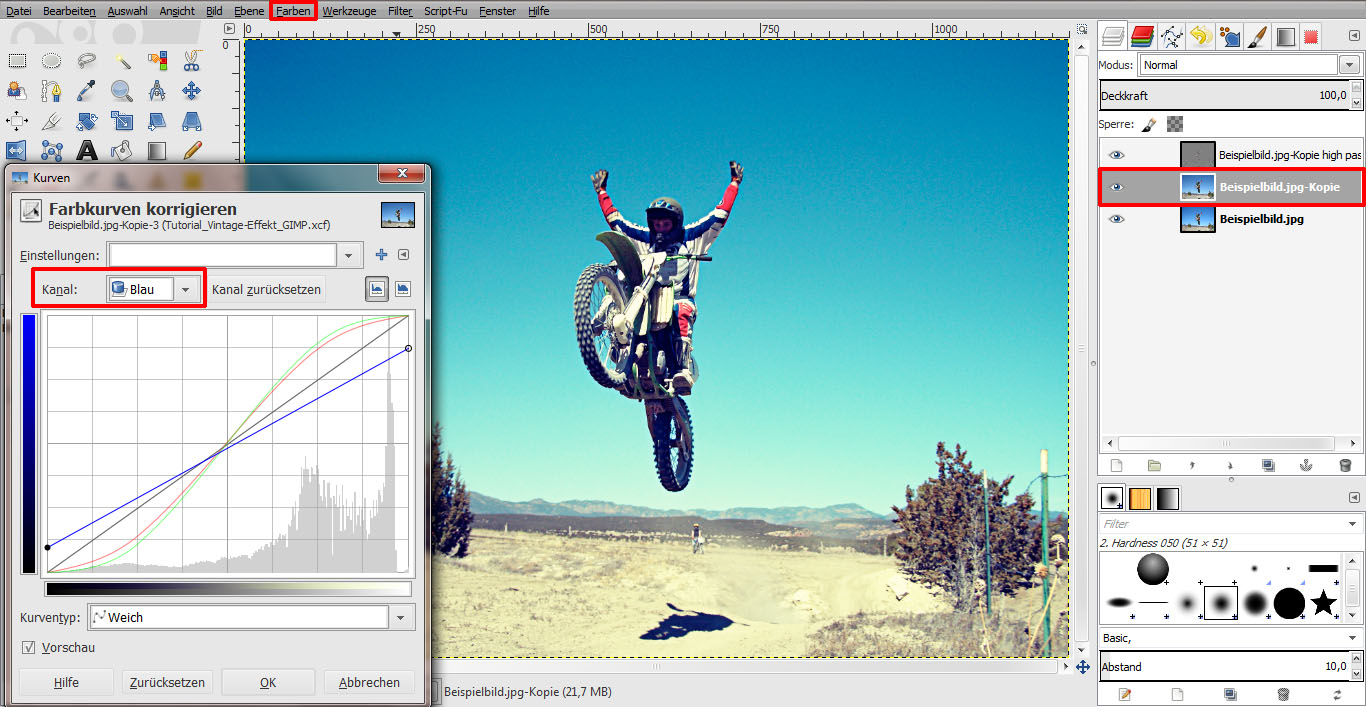Select the Move tool cross icon

191,90
